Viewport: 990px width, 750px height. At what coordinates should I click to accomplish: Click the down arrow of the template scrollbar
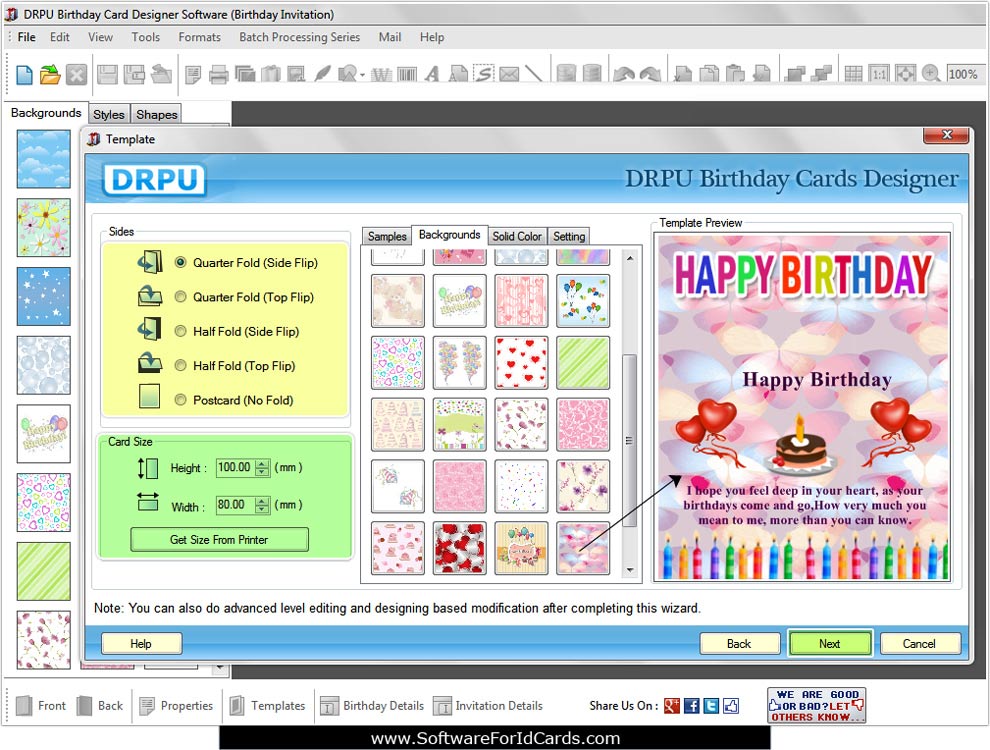pyautogui.click(x=629, y=570)
